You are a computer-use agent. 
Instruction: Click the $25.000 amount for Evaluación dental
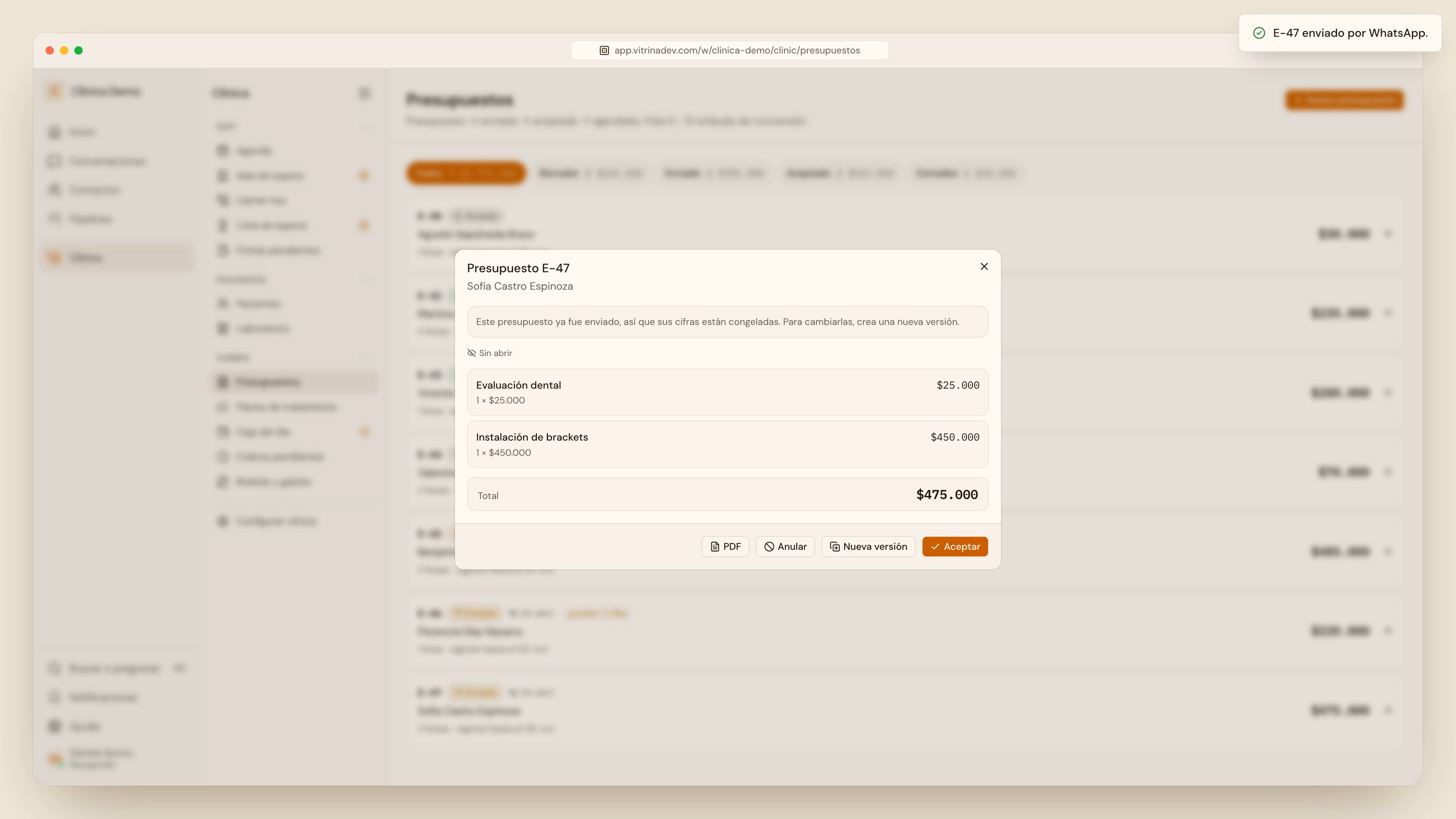(957, 385)
